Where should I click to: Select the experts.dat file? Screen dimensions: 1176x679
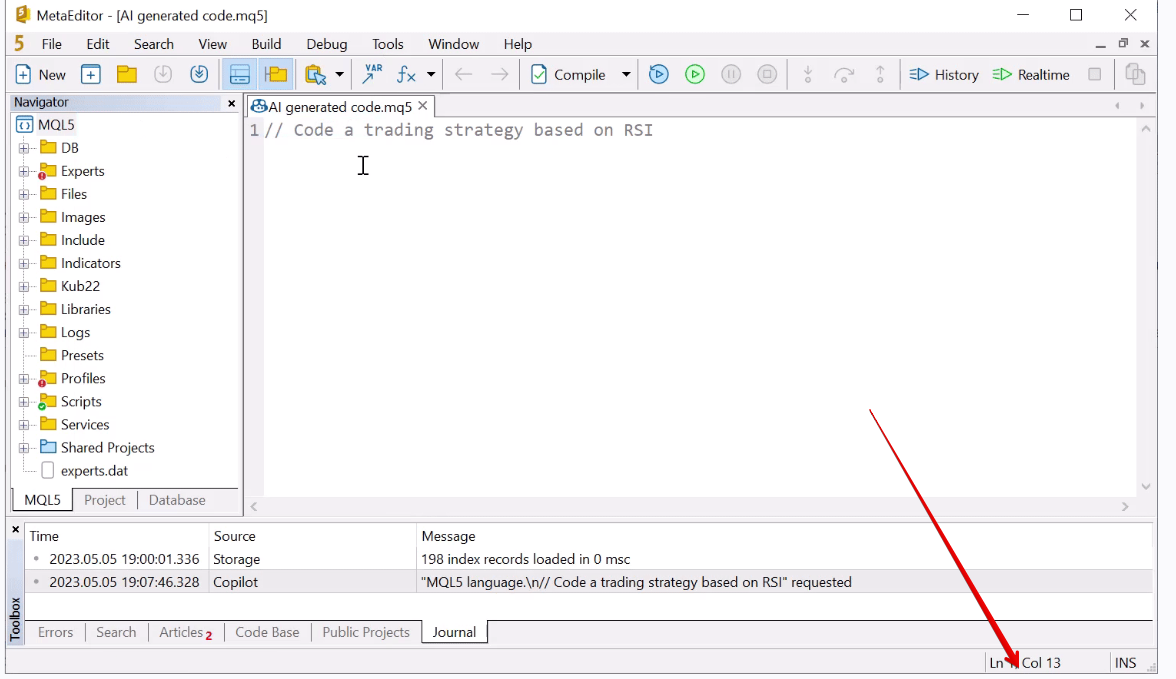94,470
